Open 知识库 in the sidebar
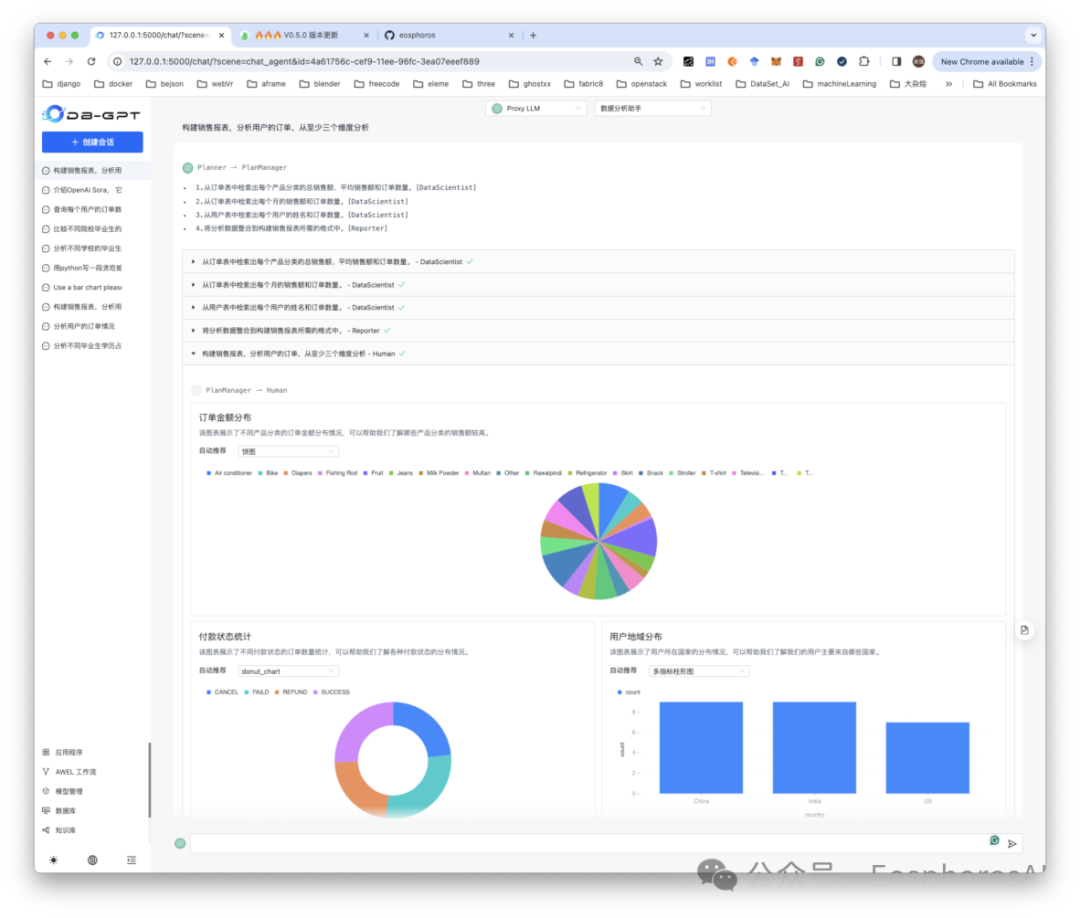This screenshot has width=1080, height=918. pyautogui.click(x=59, y=829)
